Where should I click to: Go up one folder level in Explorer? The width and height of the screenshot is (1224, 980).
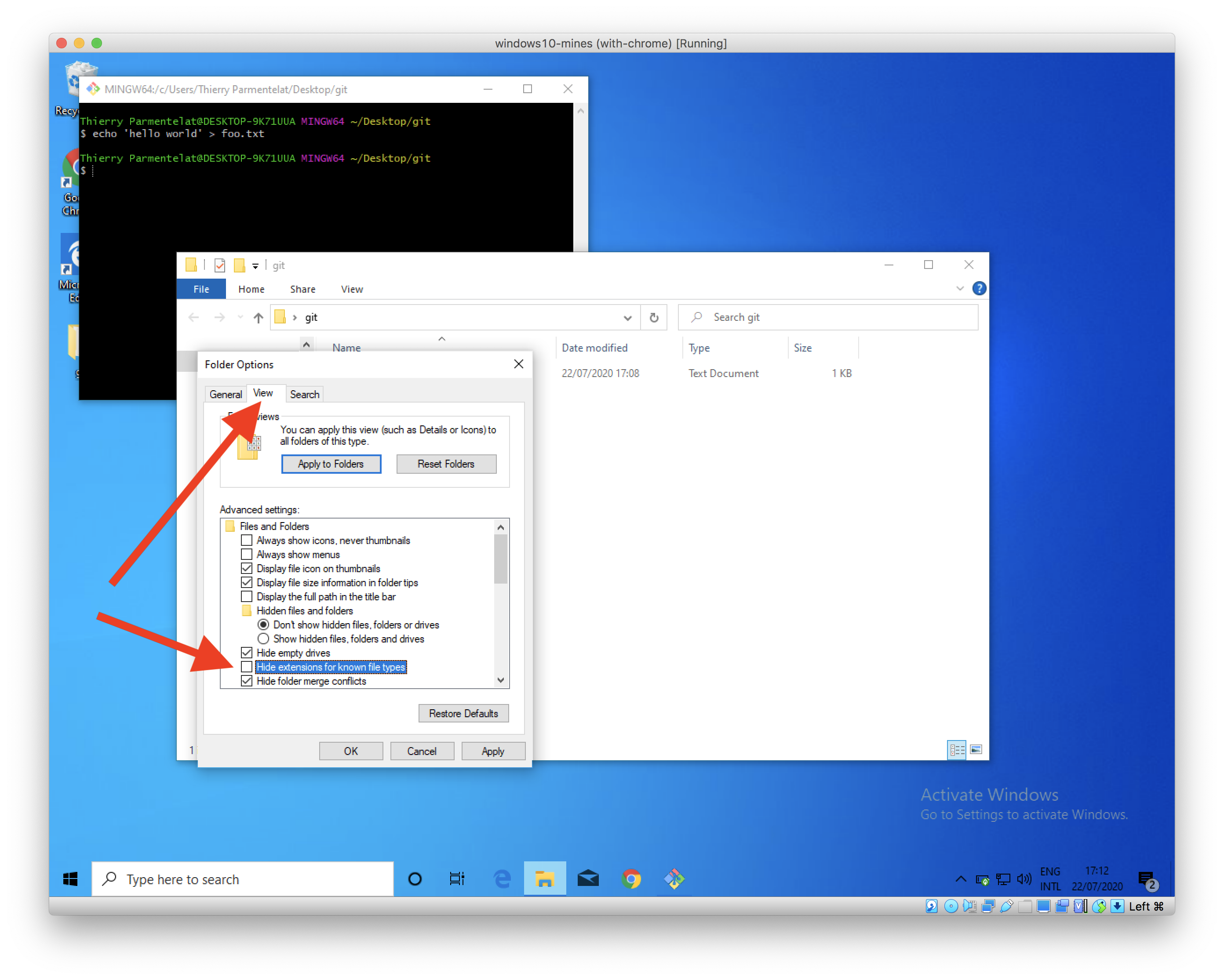259,317
